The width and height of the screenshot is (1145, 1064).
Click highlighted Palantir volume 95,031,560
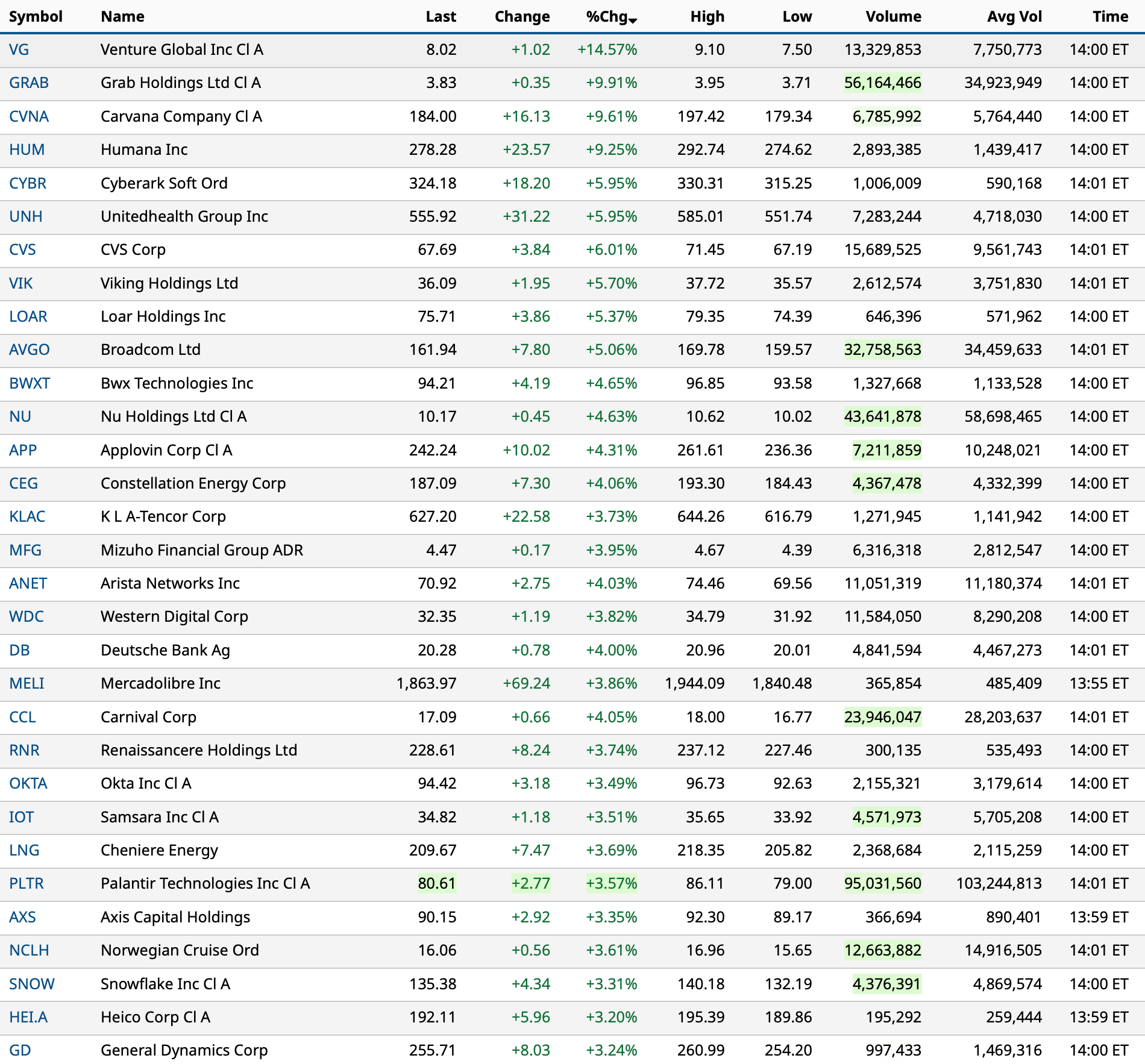(x=882, y=883)
